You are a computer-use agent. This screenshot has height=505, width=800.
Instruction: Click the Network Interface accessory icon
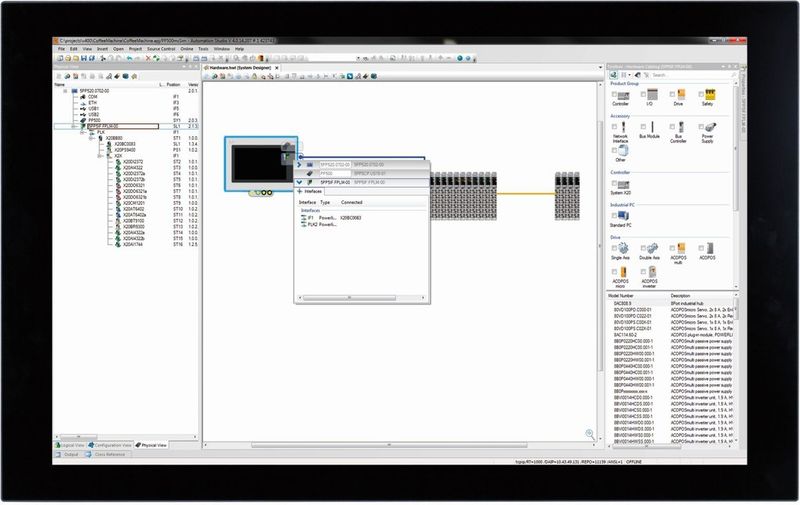click(623, 127)
